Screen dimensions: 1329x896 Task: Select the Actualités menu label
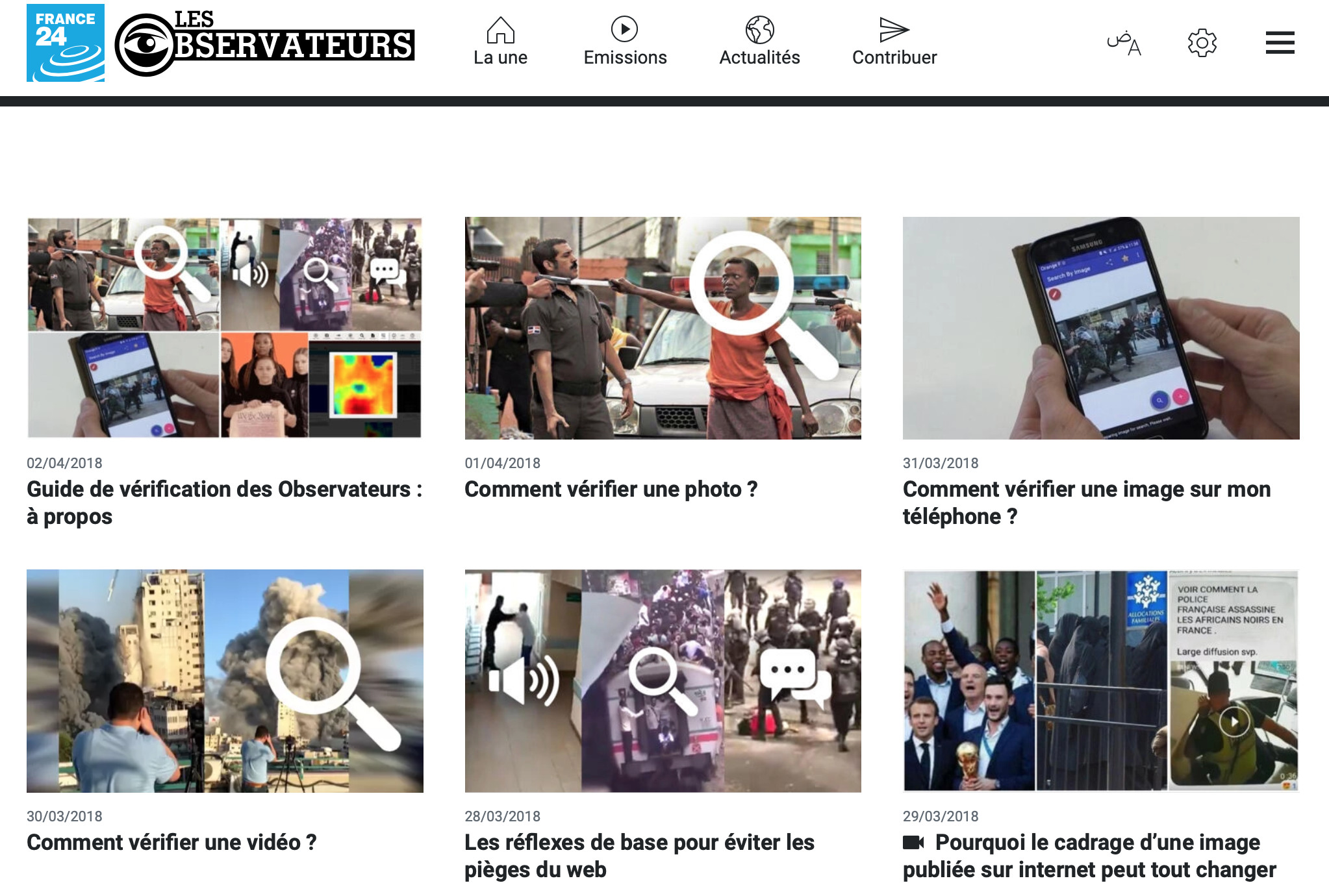pos(759,58)
